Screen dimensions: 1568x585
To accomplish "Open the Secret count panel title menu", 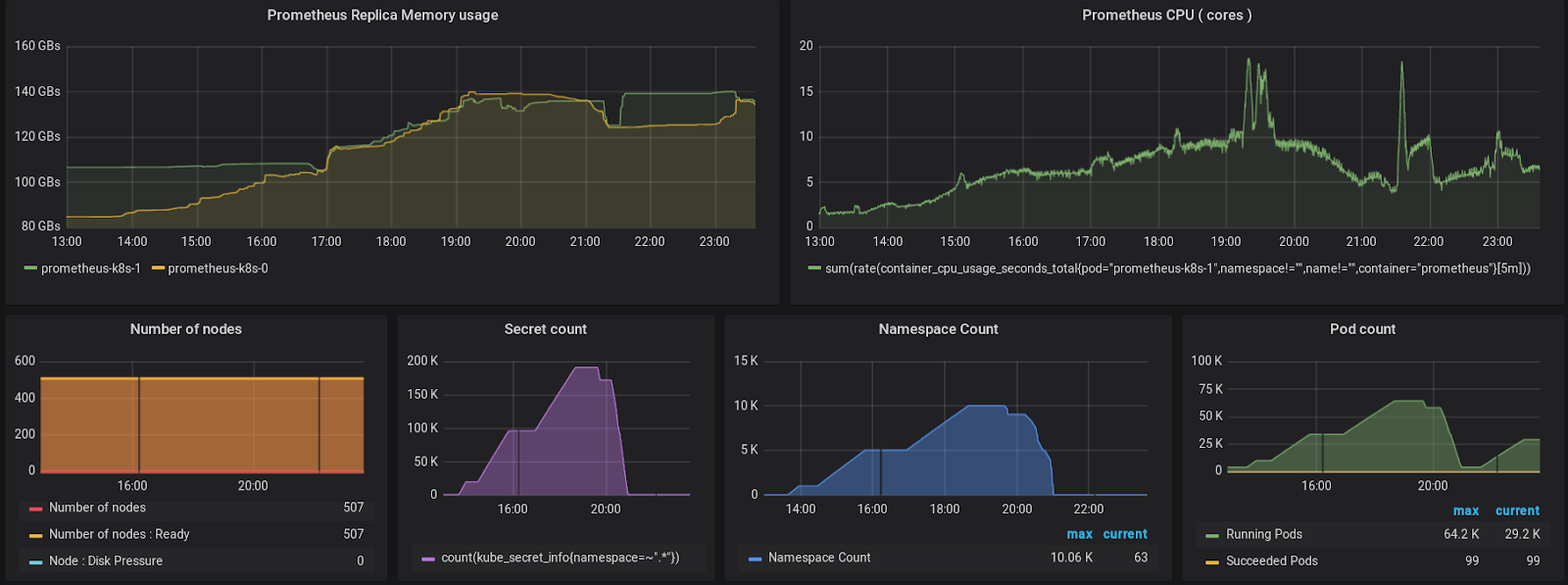I will click(545, 329).
